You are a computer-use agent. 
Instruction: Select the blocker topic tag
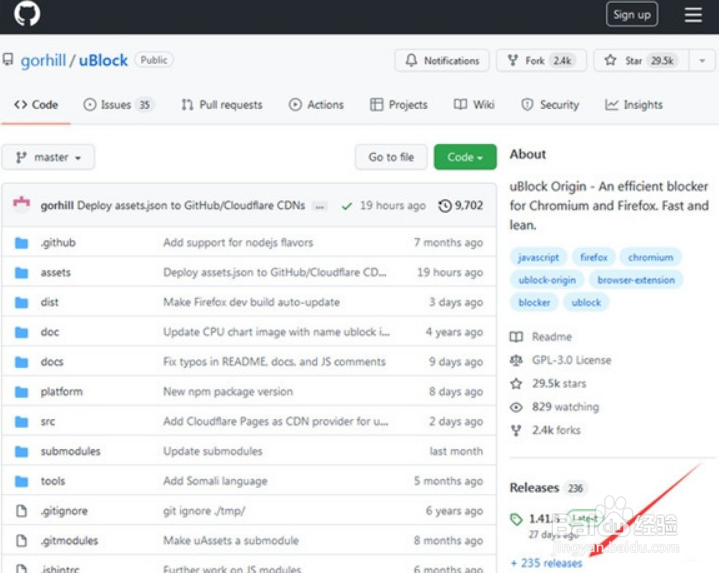[534, 302]
